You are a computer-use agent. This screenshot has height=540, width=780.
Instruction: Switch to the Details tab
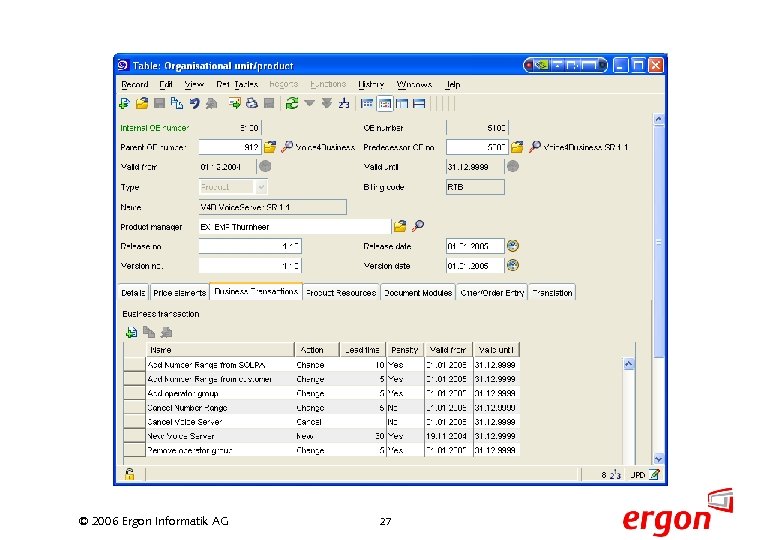tap(133, 293)
